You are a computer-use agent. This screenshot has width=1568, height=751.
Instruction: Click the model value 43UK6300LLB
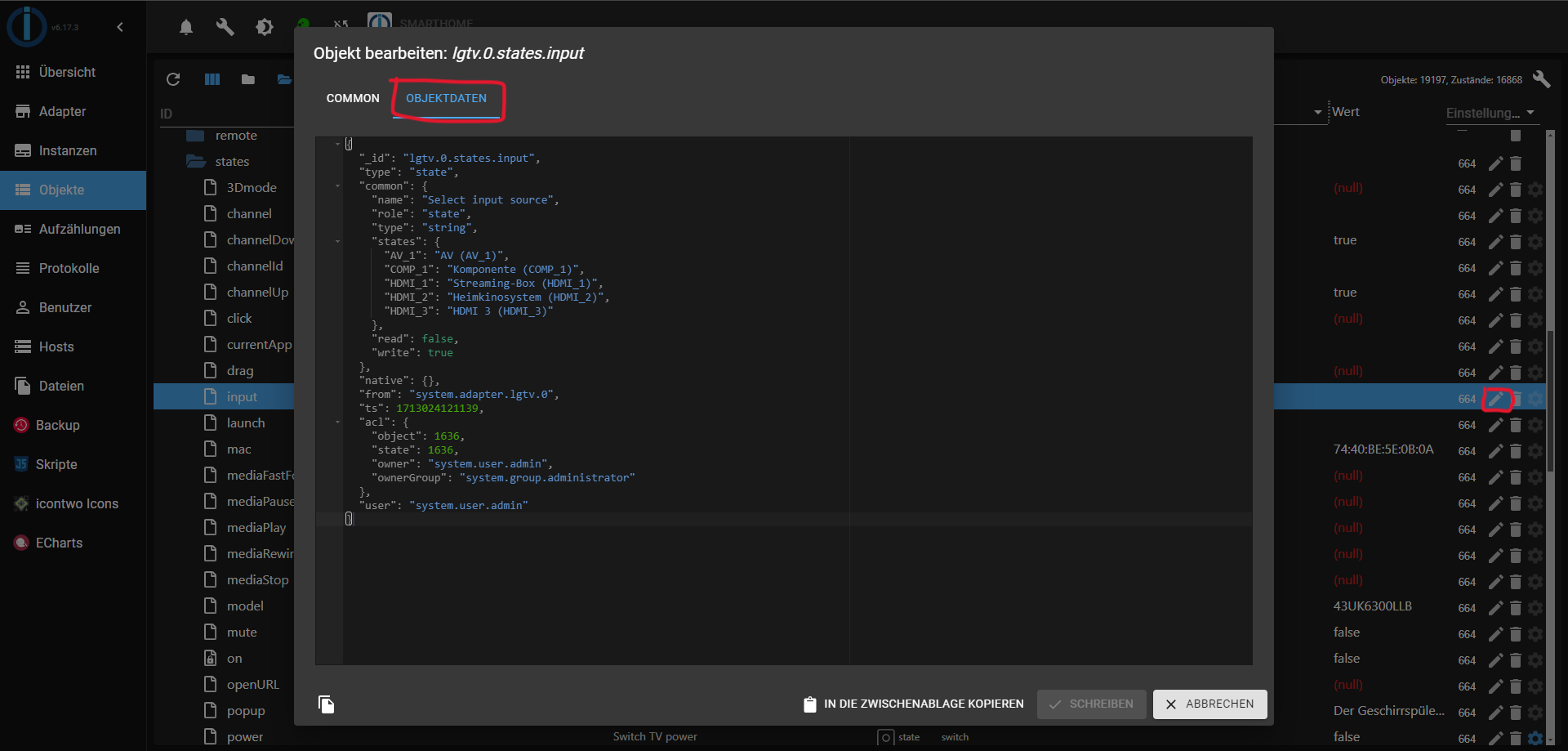pos(1373,606)
